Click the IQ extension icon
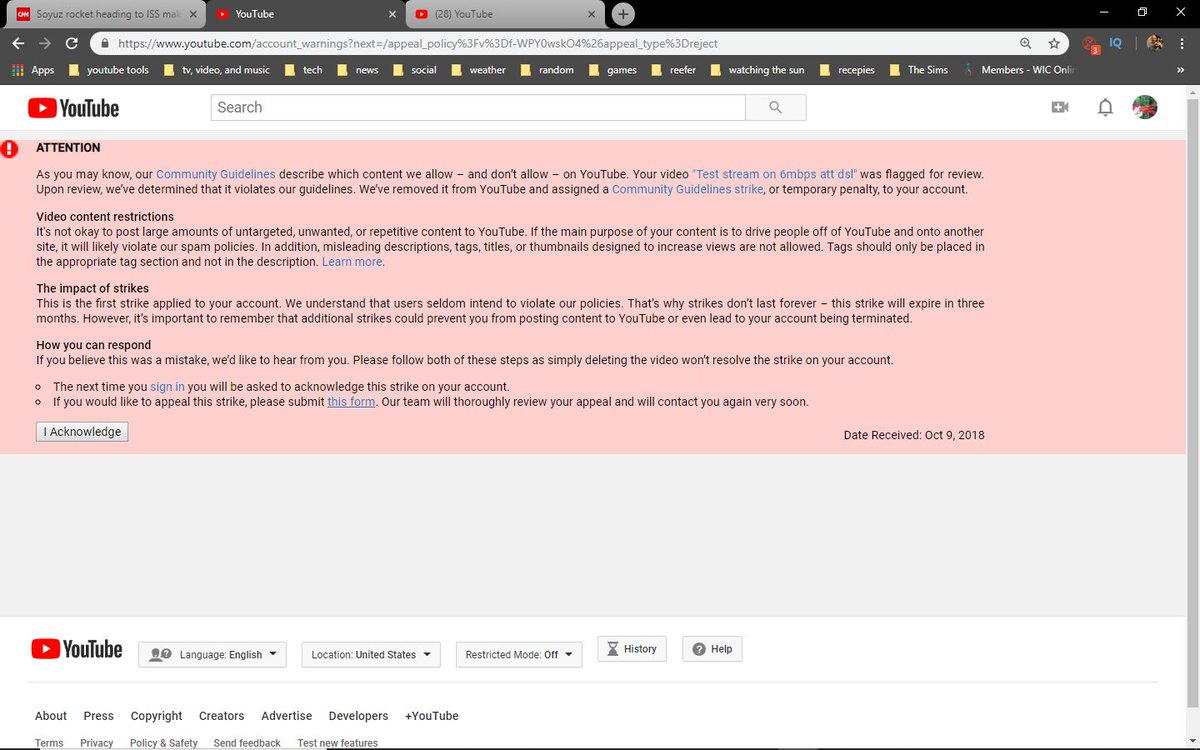This screenshot has width=1200, height=750. click(x=1116, y=43)
